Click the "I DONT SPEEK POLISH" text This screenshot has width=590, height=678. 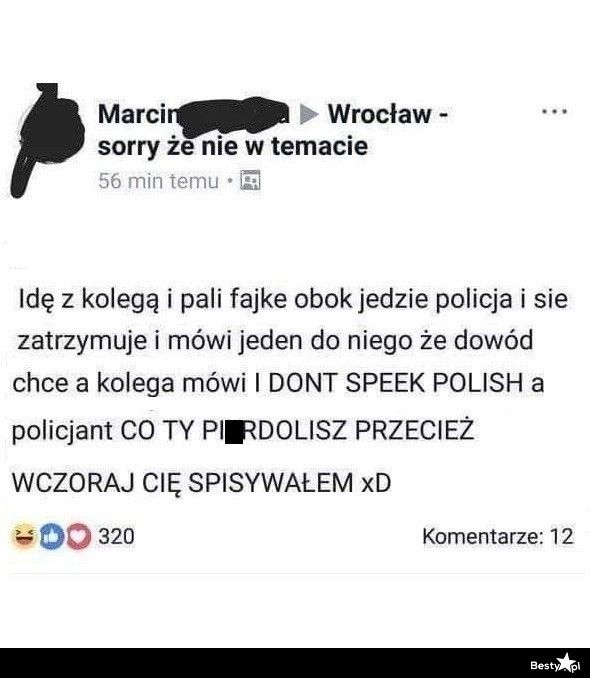tap(388, 383)
